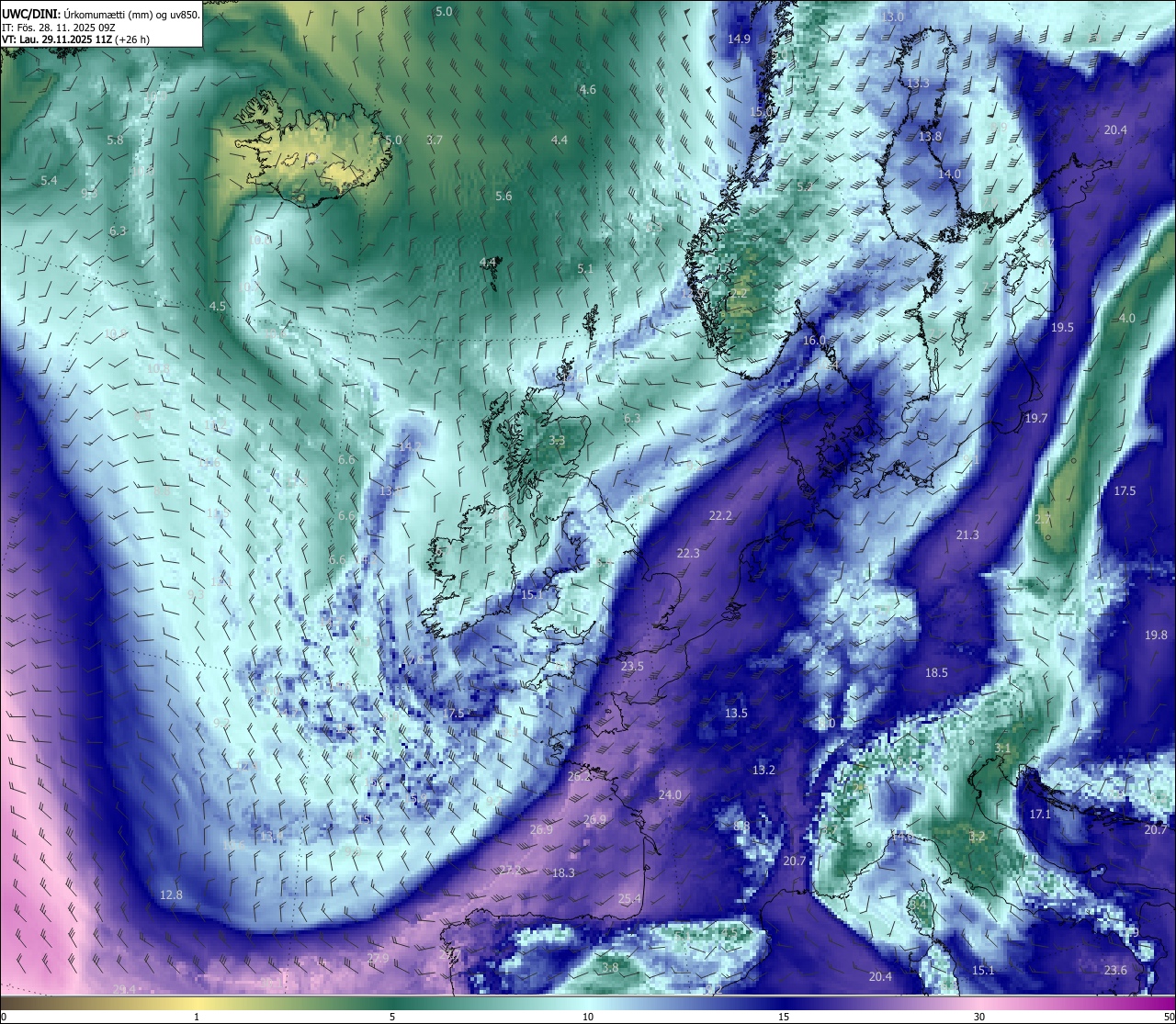
Task: Click the 7.5 value on the map
Action: [x=457, y=714]
